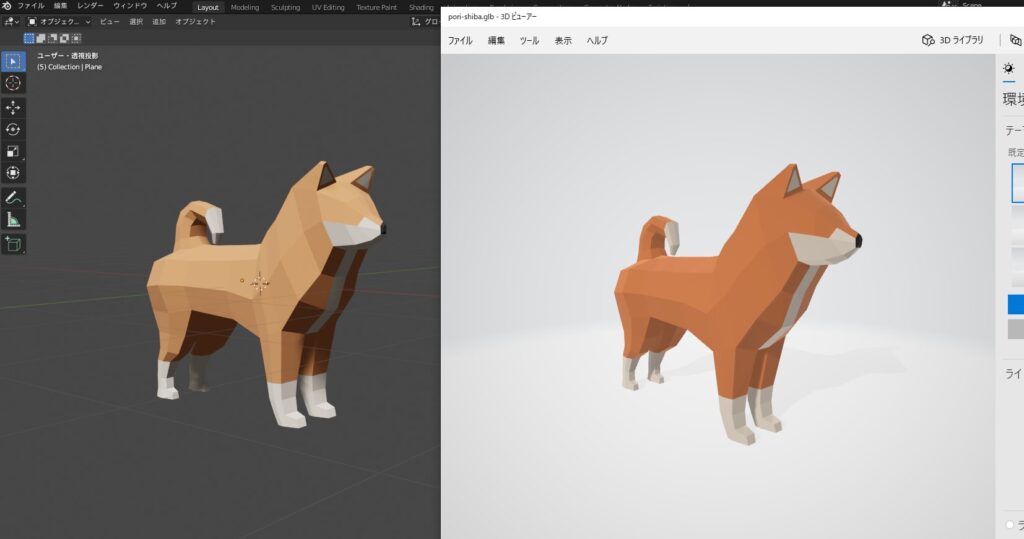1024x539 pixels.
Task: Activate the Cursor tool in toolbar
Action: 14,83
